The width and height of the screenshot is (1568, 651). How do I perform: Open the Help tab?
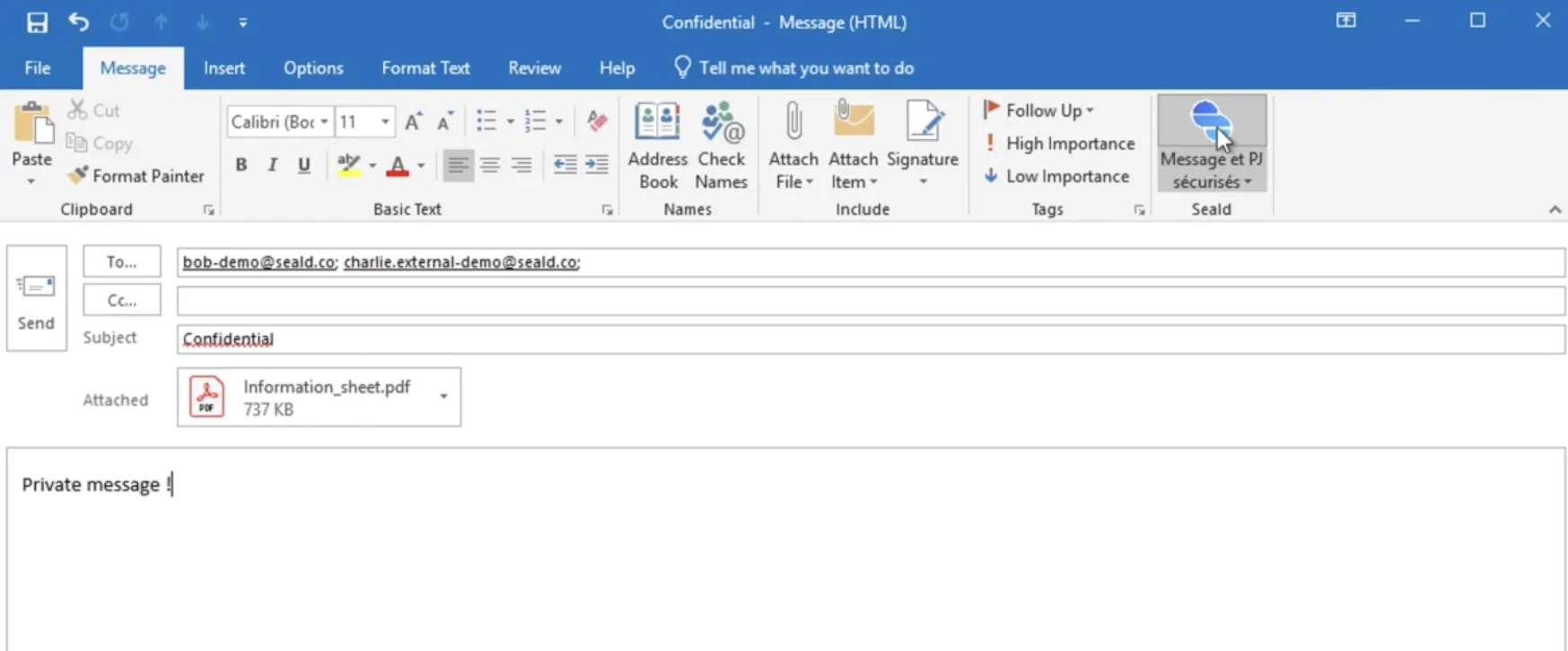[617, 68]
